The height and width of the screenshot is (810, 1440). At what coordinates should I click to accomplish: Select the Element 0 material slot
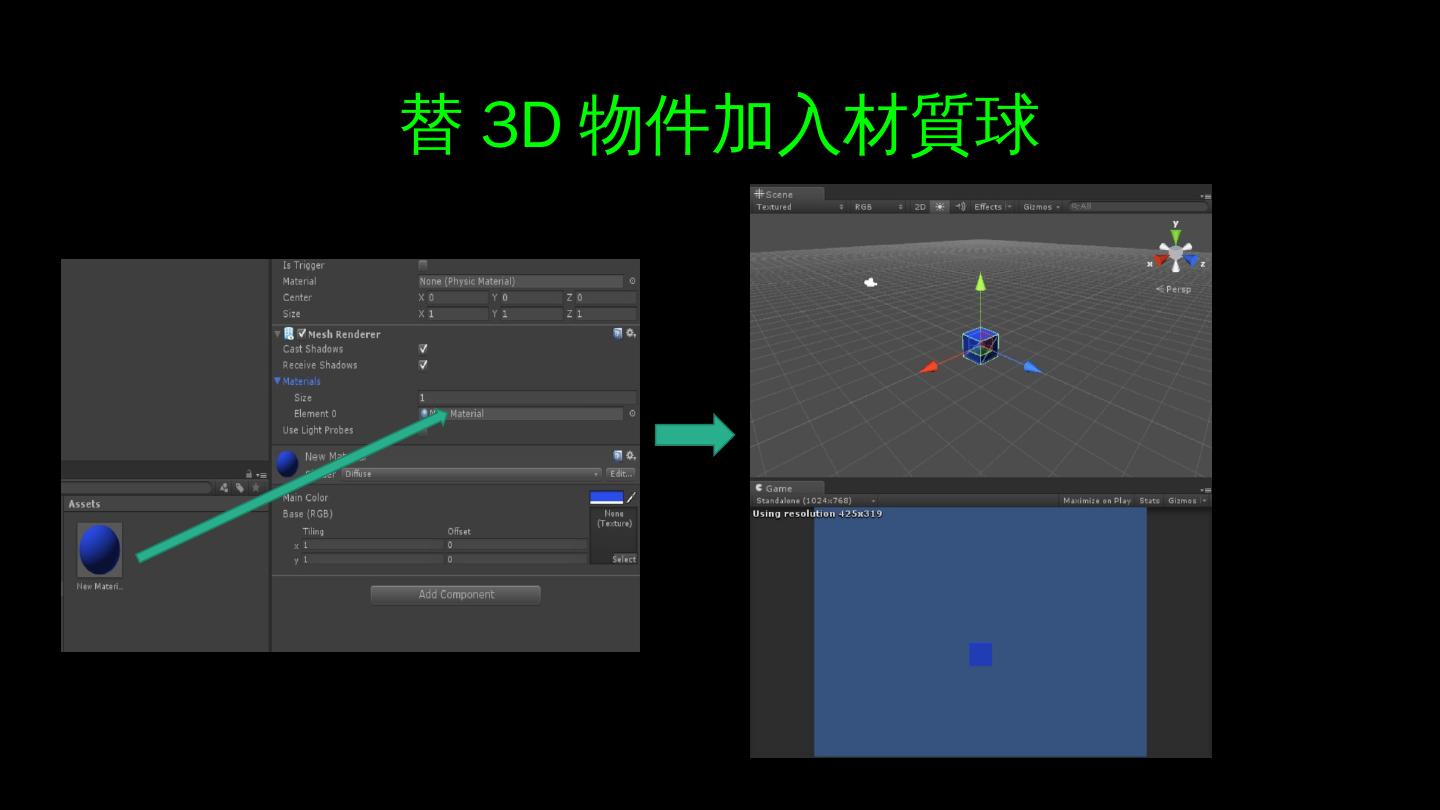point(520,414)
